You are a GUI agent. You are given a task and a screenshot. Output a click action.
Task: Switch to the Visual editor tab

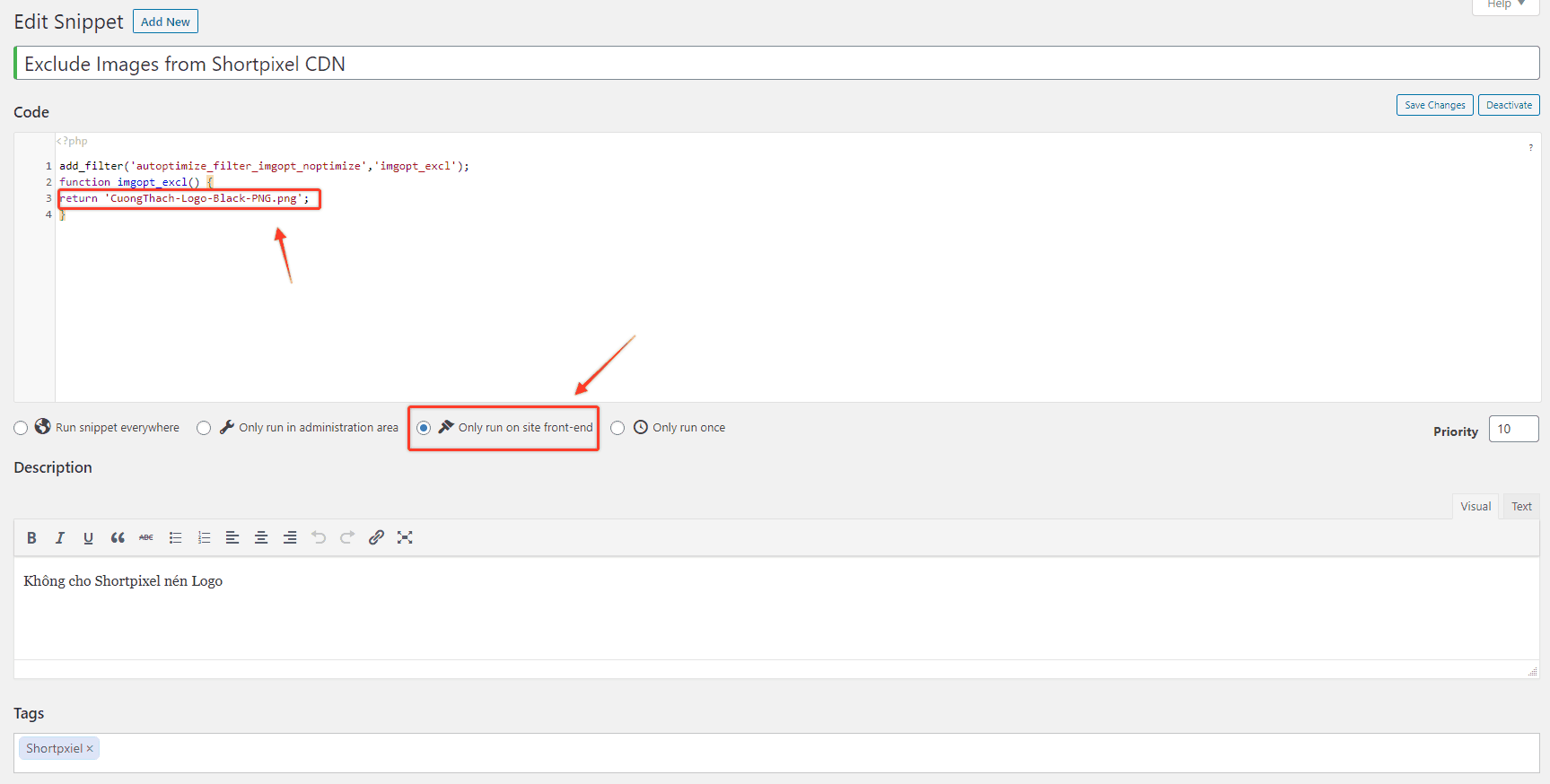pyautogui.click(x=1476, y=506)
